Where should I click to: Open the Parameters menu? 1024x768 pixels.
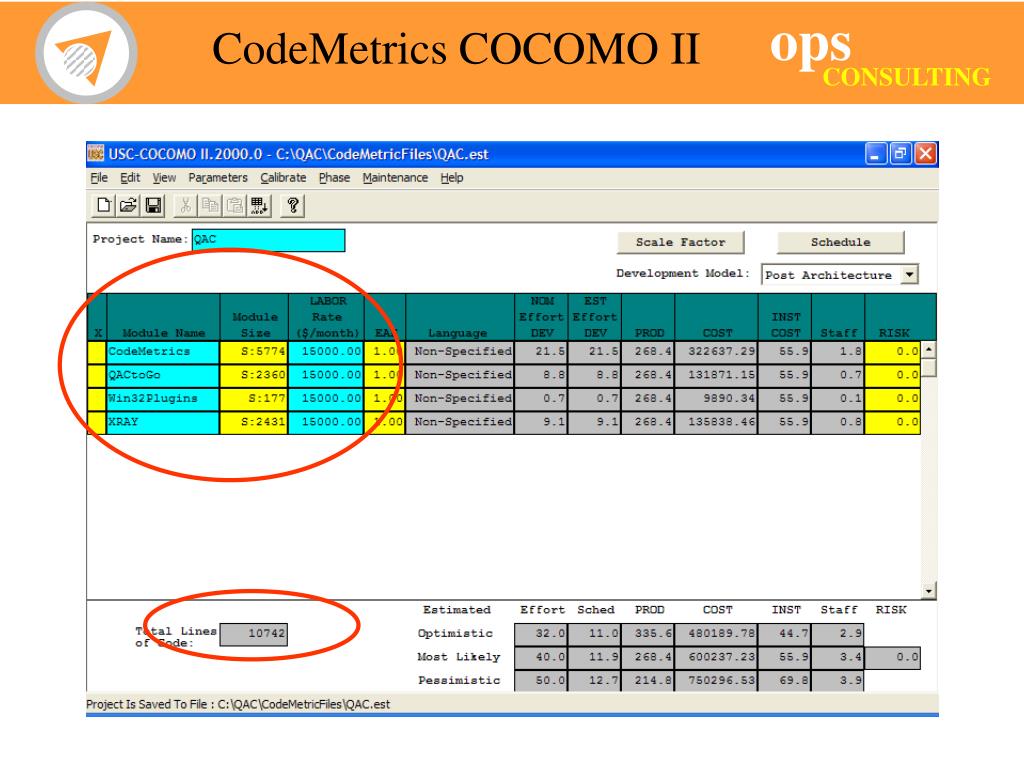pyautogui.click(x=218, y=178)
